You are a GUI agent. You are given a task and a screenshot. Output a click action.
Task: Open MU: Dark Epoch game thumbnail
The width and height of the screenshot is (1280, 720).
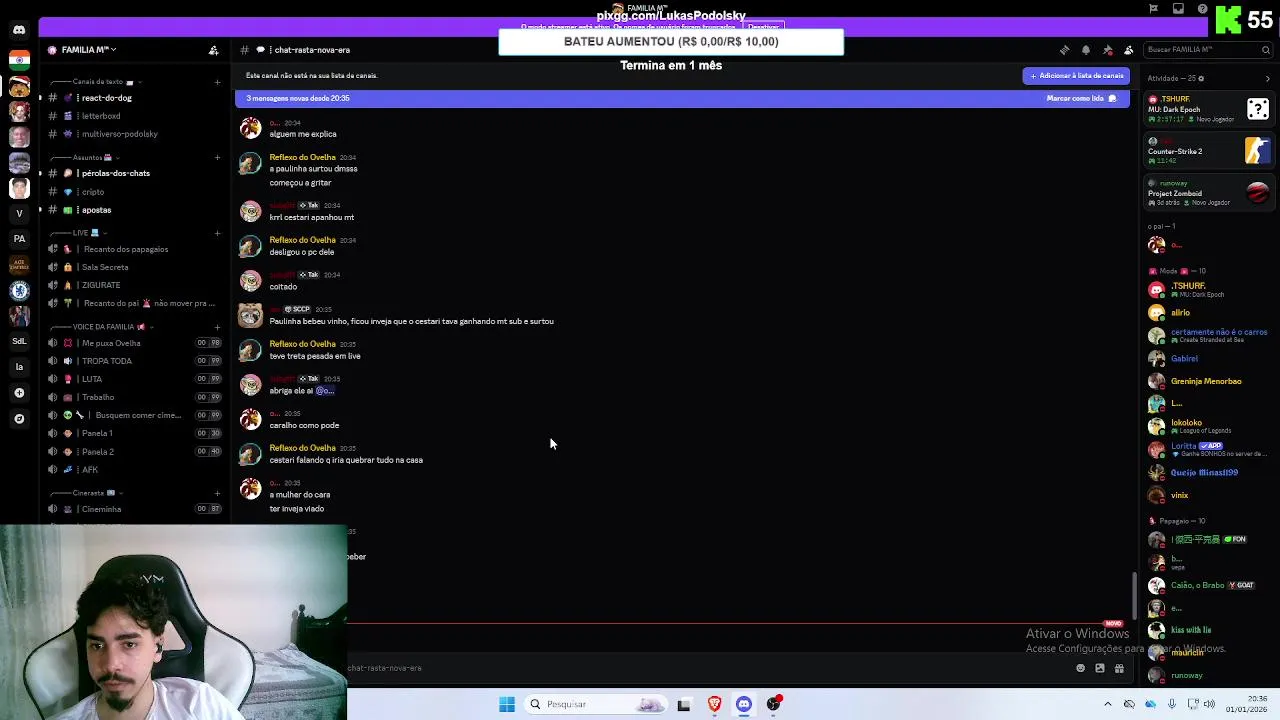[1258, 108]
